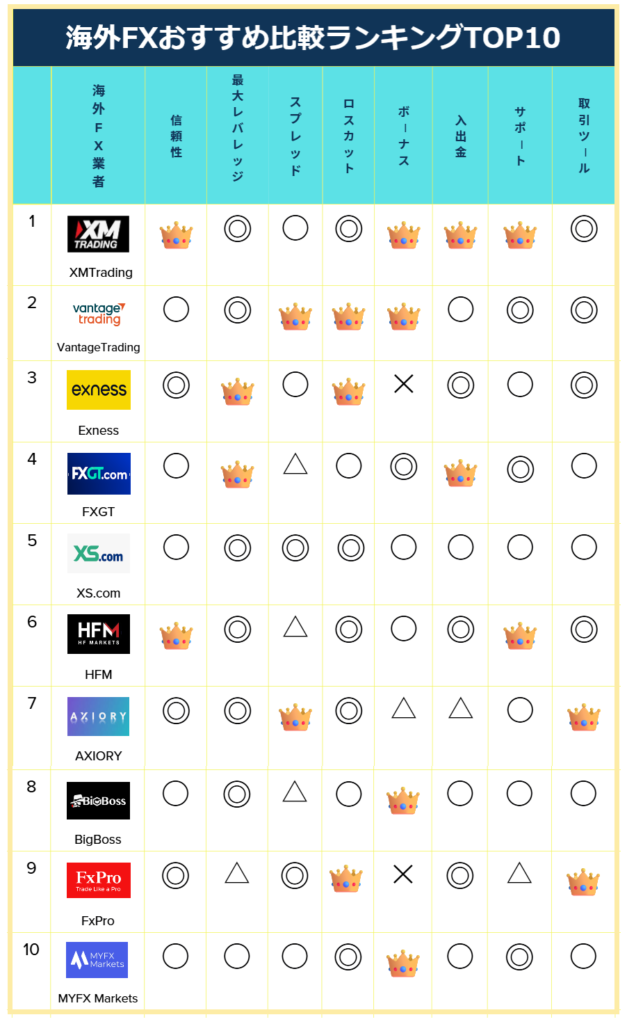
Task: Click the FXGT.com logo
Action: 98,474
